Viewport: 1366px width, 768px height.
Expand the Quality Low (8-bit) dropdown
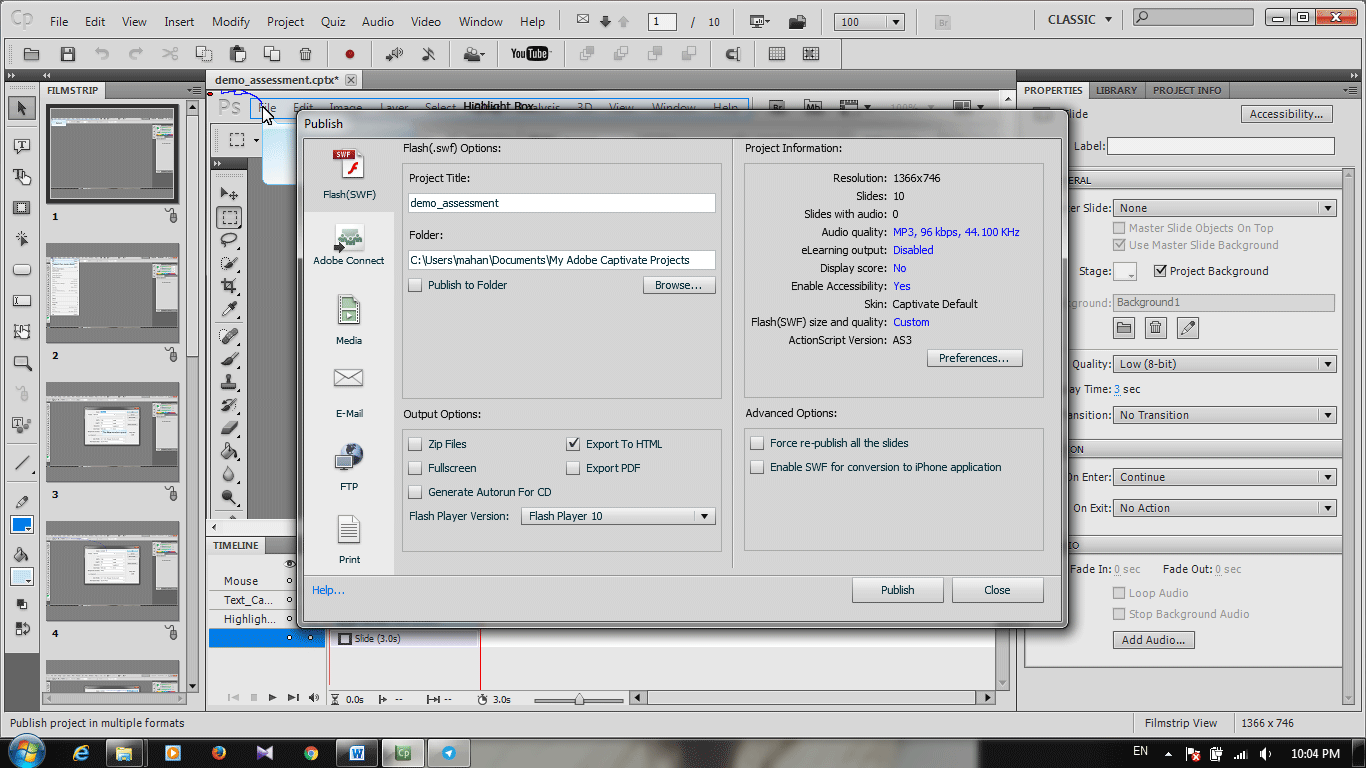point(1225,364)
